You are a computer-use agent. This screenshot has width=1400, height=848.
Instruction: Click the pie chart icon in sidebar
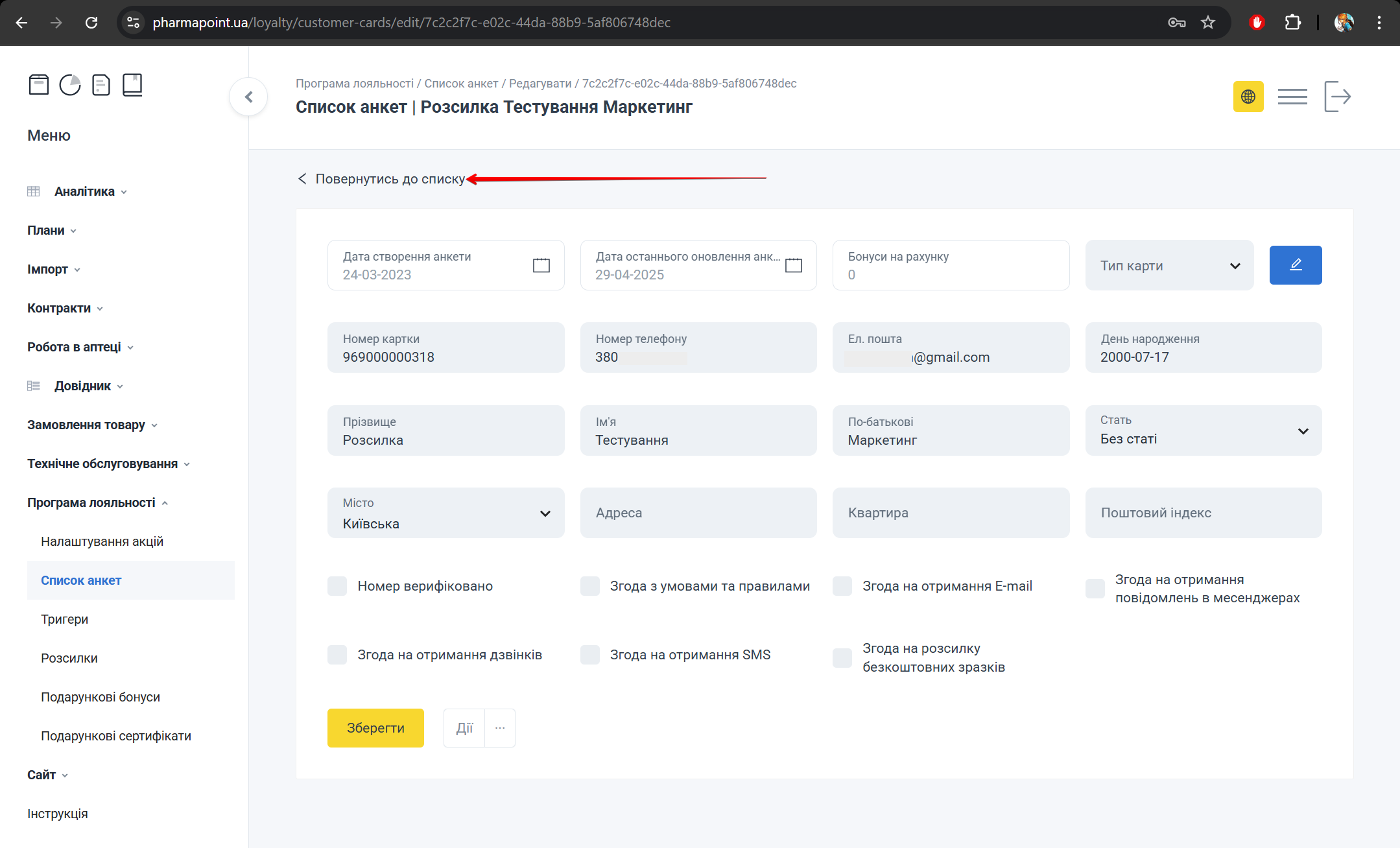pyautogui.click(x=70, y=85)
